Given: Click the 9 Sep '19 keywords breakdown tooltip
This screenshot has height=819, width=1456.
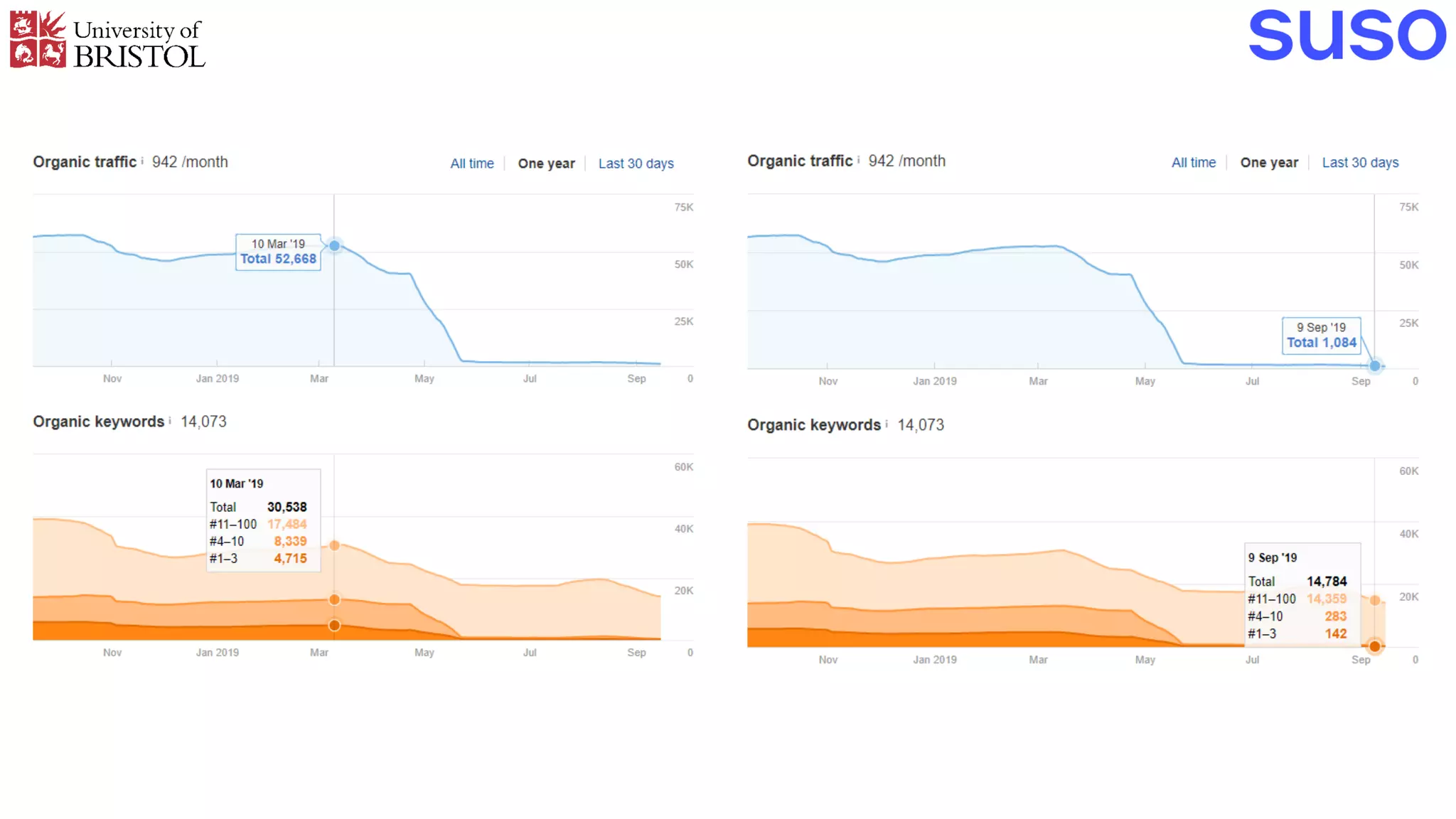Looking at the screenshot, I should coord(1302,594).
